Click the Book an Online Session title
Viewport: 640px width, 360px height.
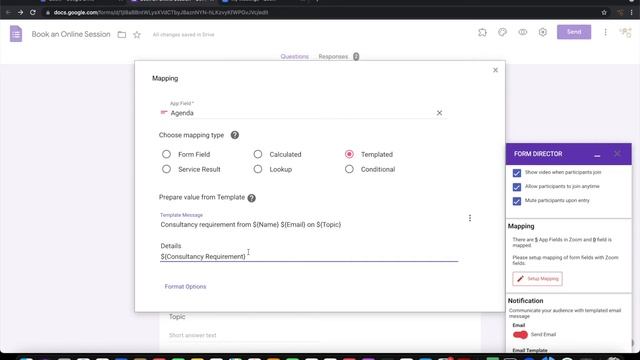pos(71,34)
